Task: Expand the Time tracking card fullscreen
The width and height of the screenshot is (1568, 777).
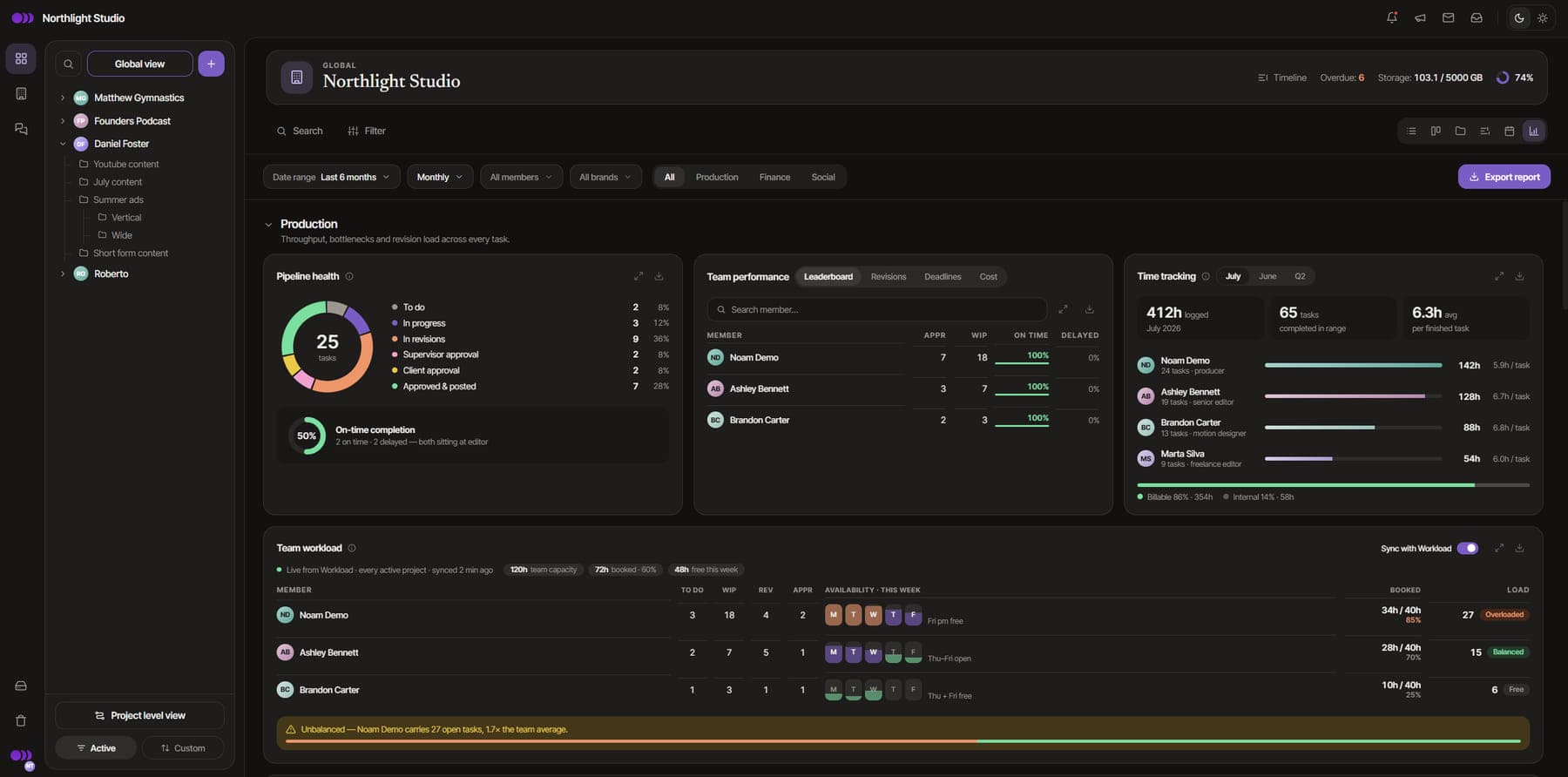Action: coord(1499,276)
